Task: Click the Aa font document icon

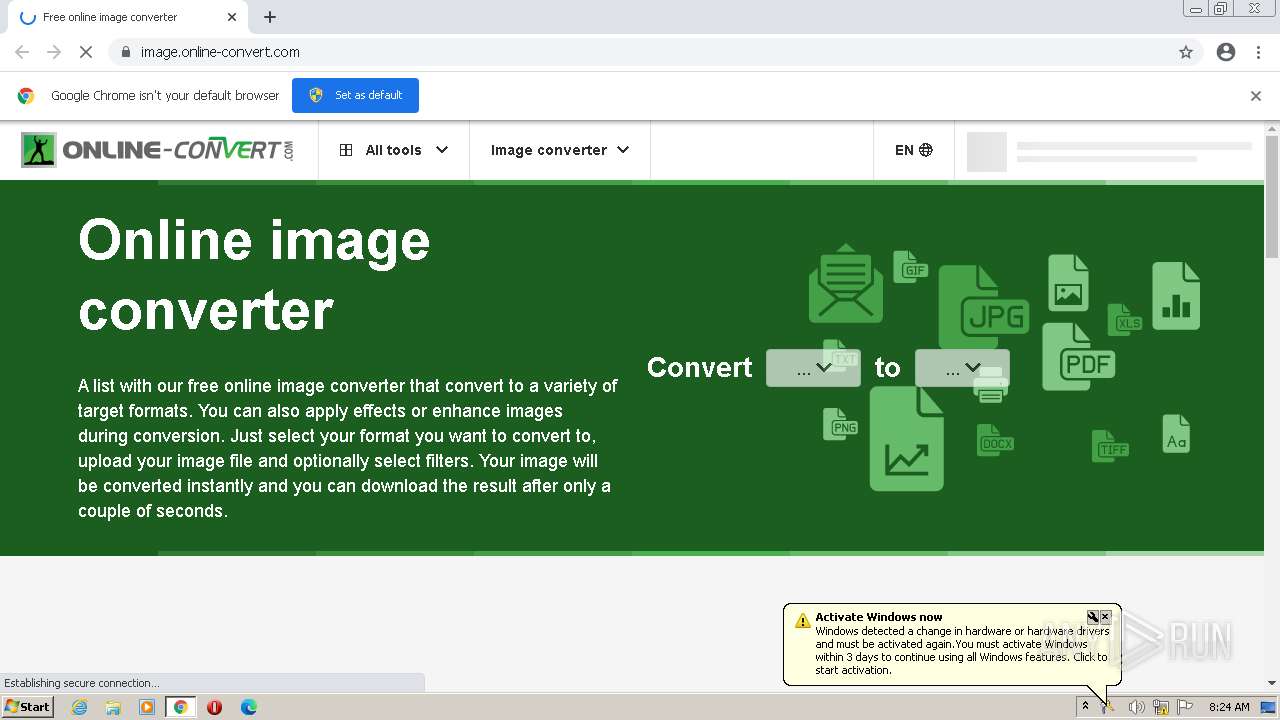Action: [1176, 434]
